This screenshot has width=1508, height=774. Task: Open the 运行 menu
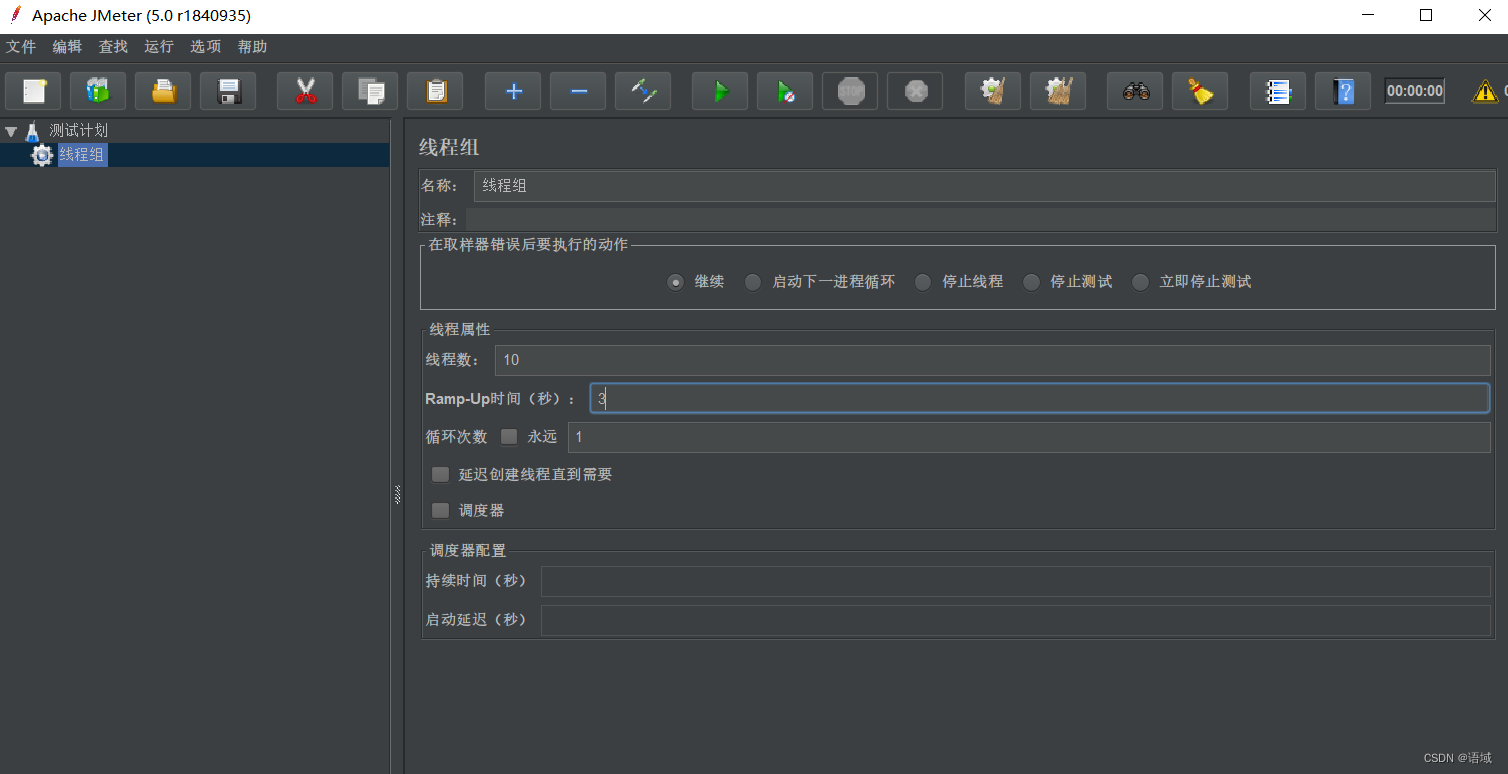pyautogui.click(x=159, y=47)
